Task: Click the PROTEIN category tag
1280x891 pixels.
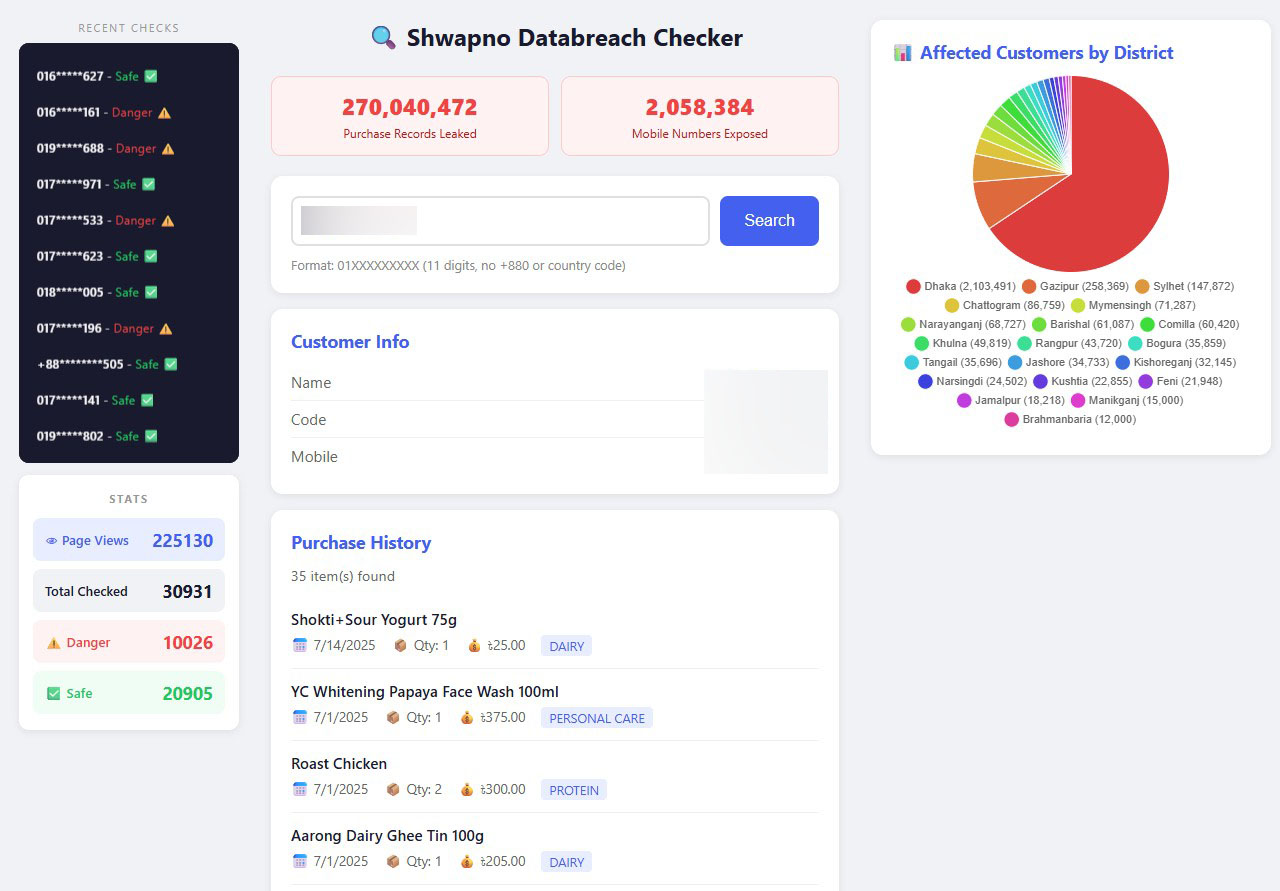Action: [574, 790]
